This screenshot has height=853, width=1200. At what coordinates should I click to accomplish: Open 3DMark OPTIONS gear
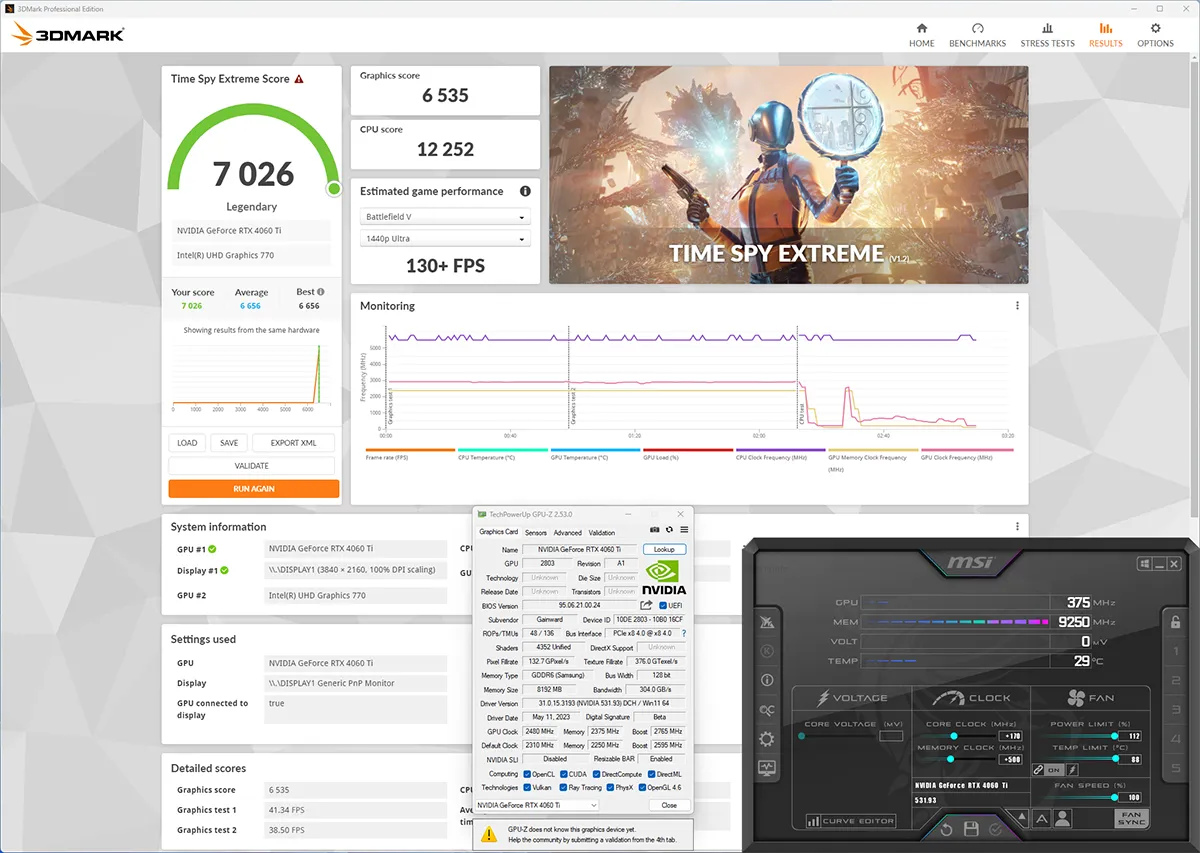(1155, 35)
